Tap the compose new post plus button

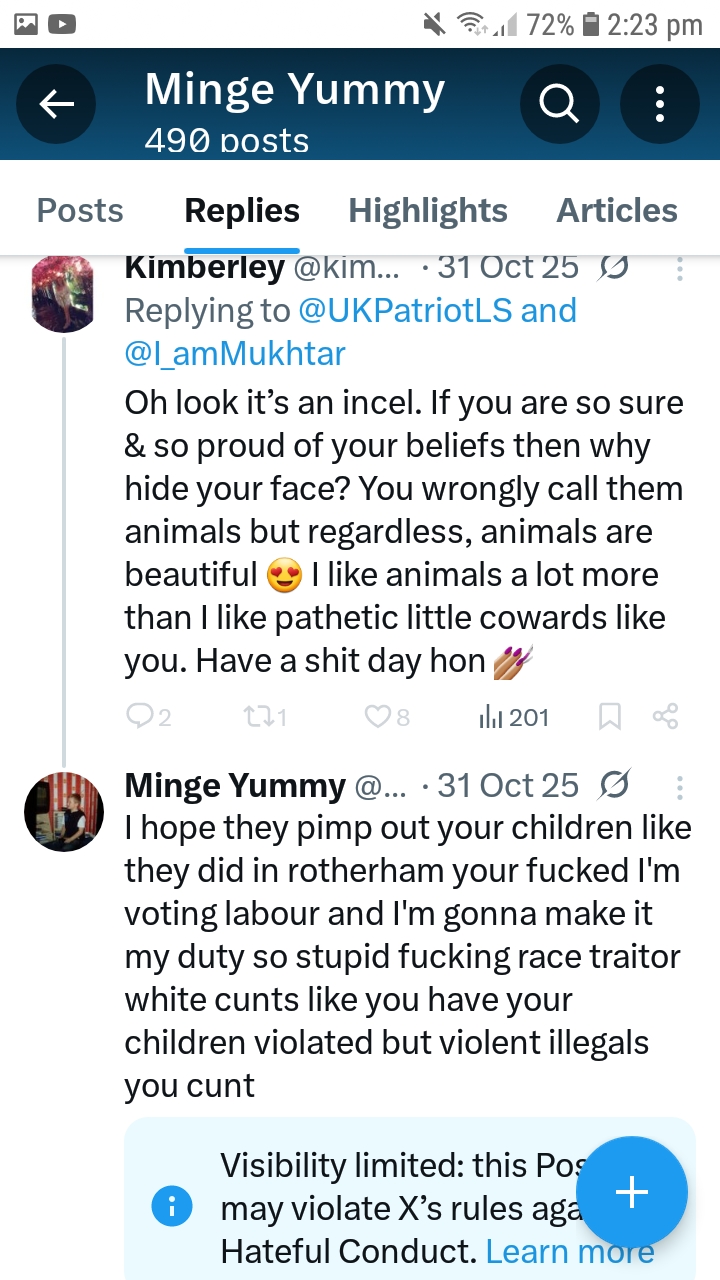click(x=631, y=1192)
